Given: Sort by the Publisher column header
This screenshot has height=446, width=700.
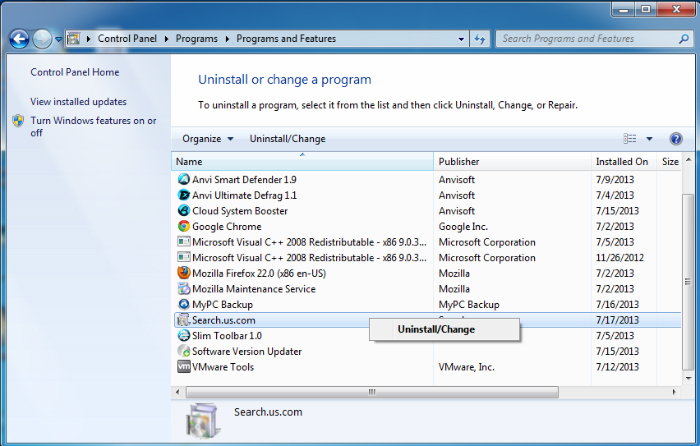Looking at the screenshot, I should [x=512, y=162].
